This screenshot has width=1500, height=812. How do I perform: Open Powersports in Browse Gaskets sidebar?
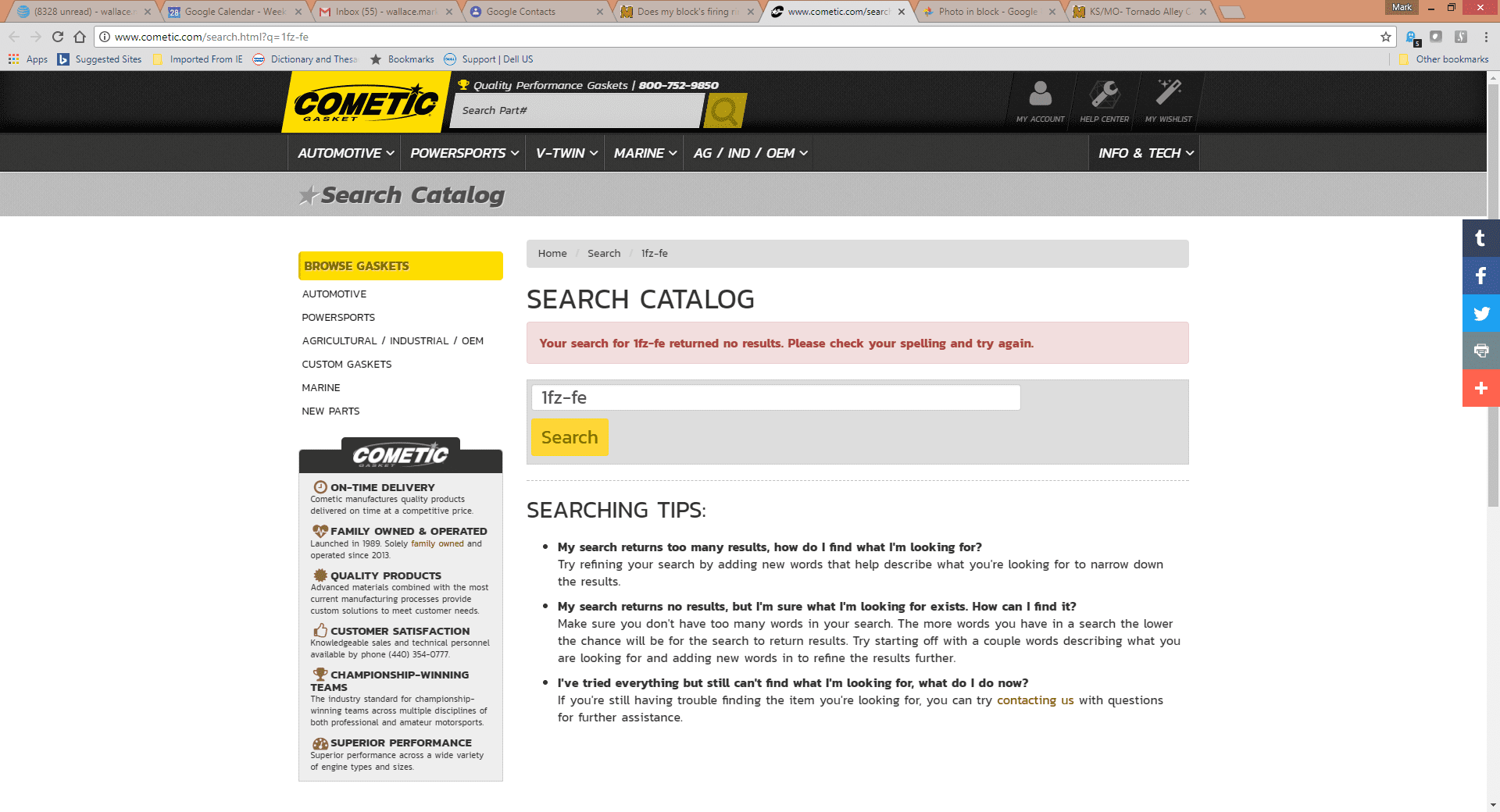tap(338, 318)
